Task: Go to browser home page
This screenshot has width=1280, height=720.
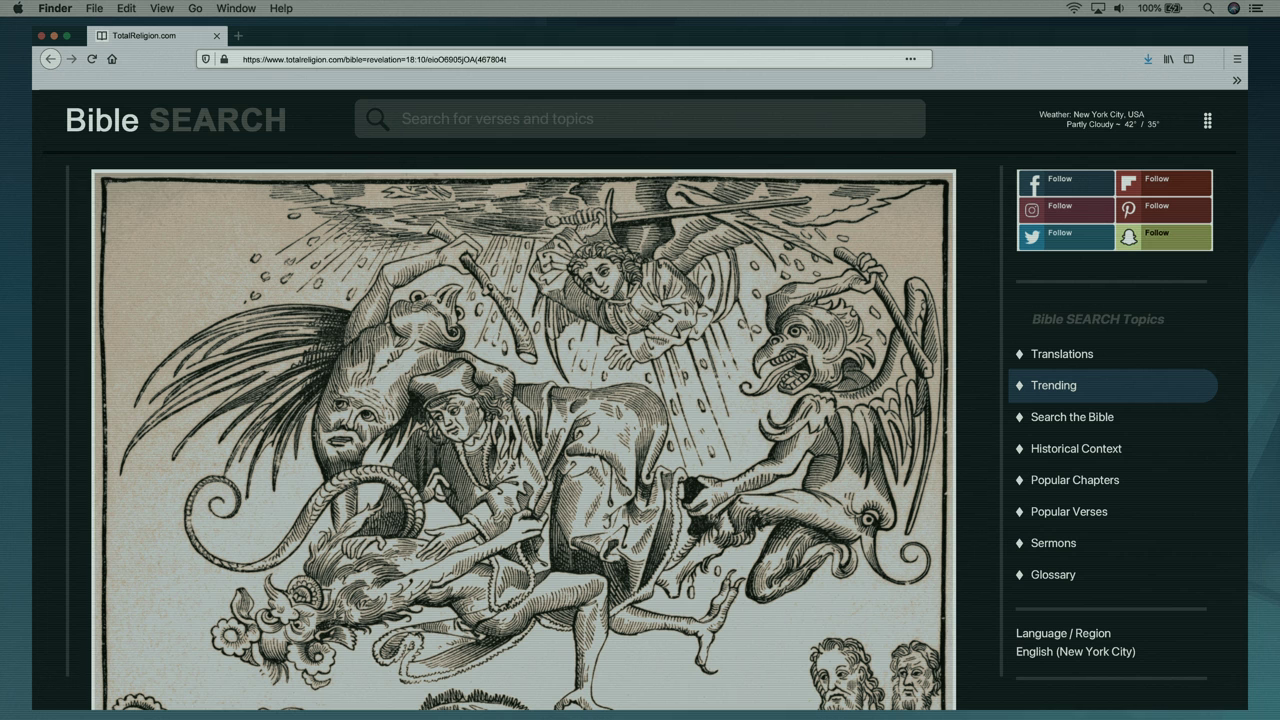Action: [112, 59]
